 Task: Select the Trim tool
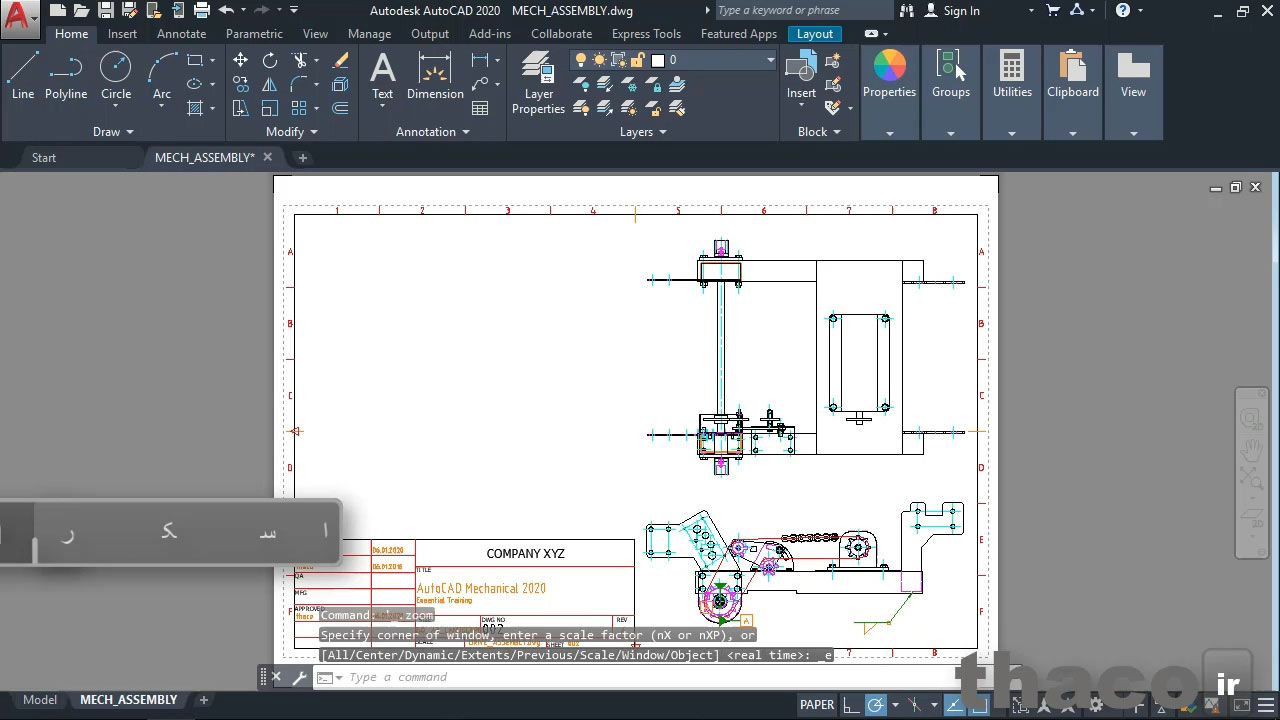coord(299,60)
